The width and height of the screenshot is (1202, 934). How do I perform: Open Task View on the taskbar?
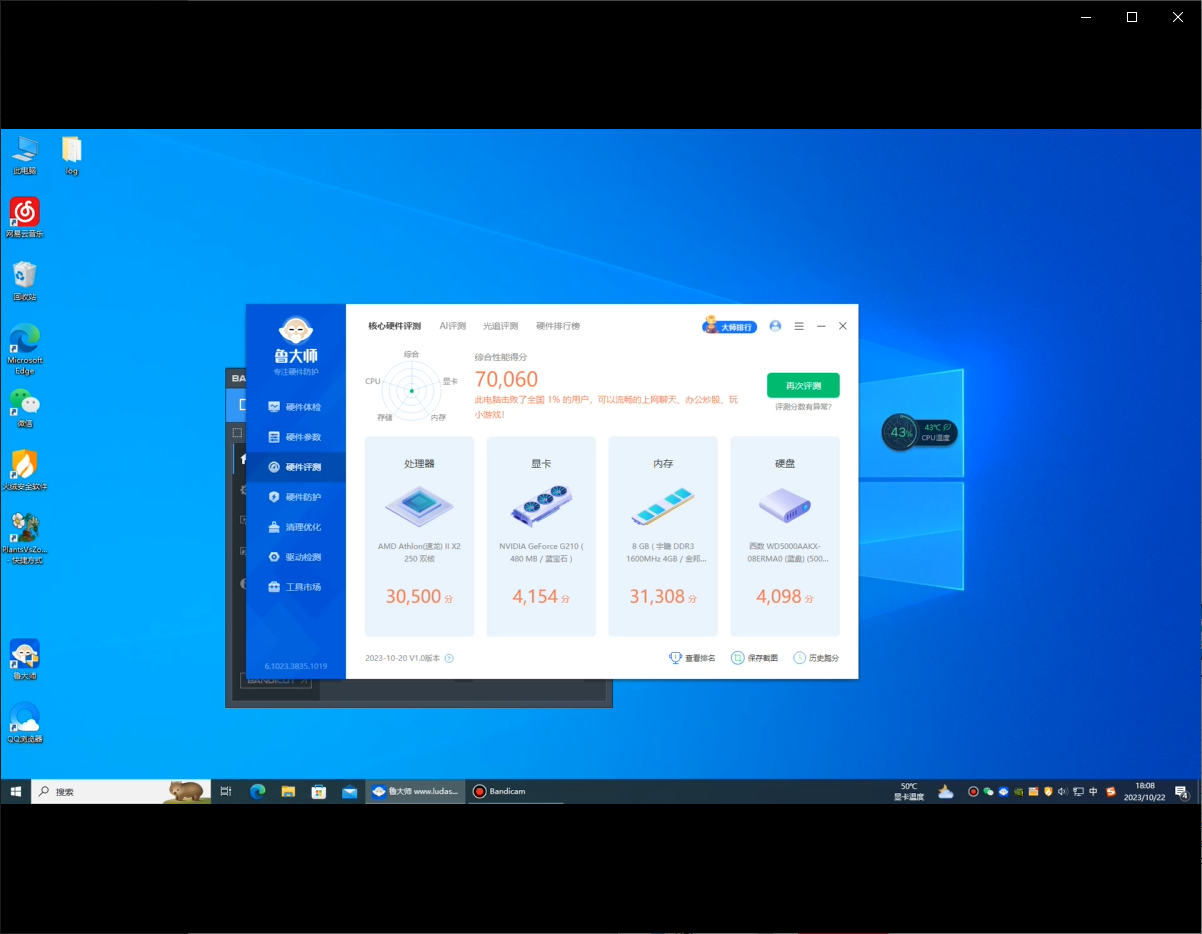click(x=226, y=791)
